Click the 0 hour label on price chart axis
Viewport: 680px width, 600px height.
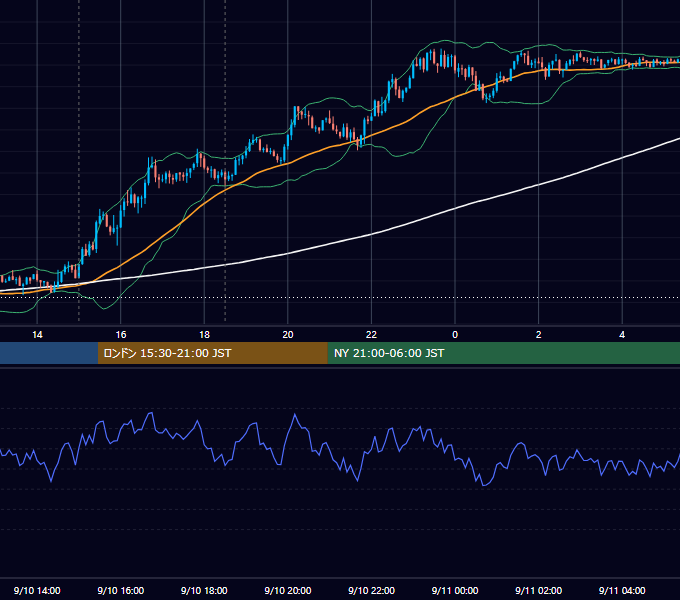point(455,335)
